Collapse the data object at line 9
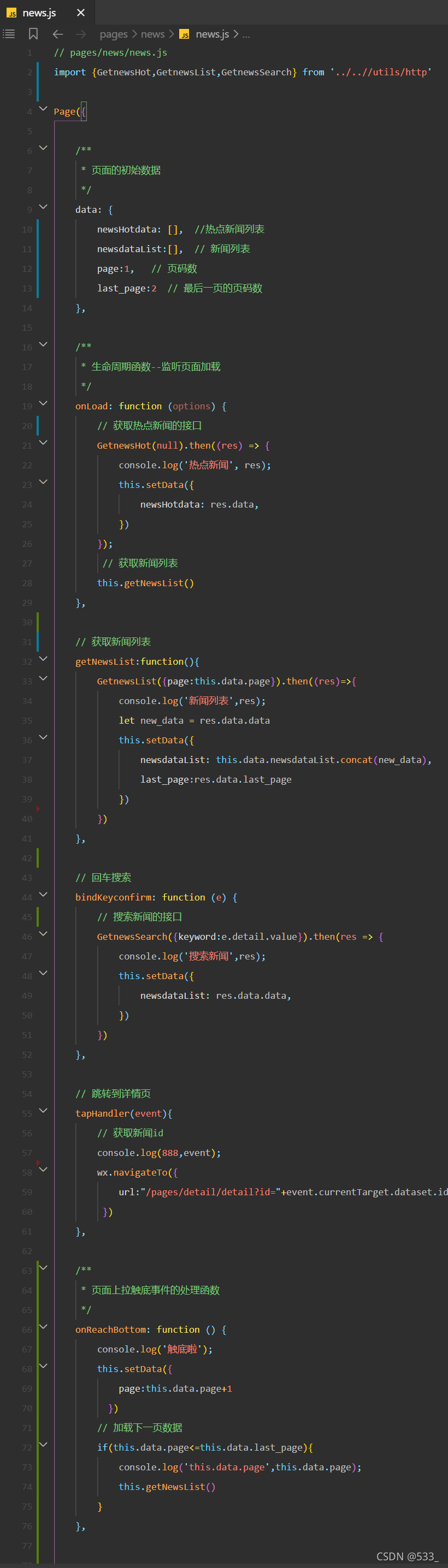This screenshot has height=1568, width=448. coord(43,206)
